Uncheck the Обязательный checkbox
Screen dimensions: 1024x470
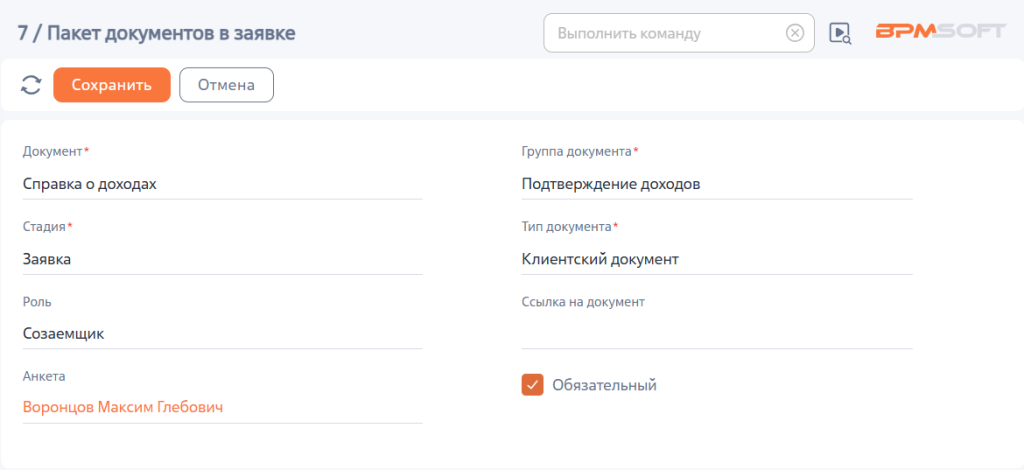click(x=532, y=384)
